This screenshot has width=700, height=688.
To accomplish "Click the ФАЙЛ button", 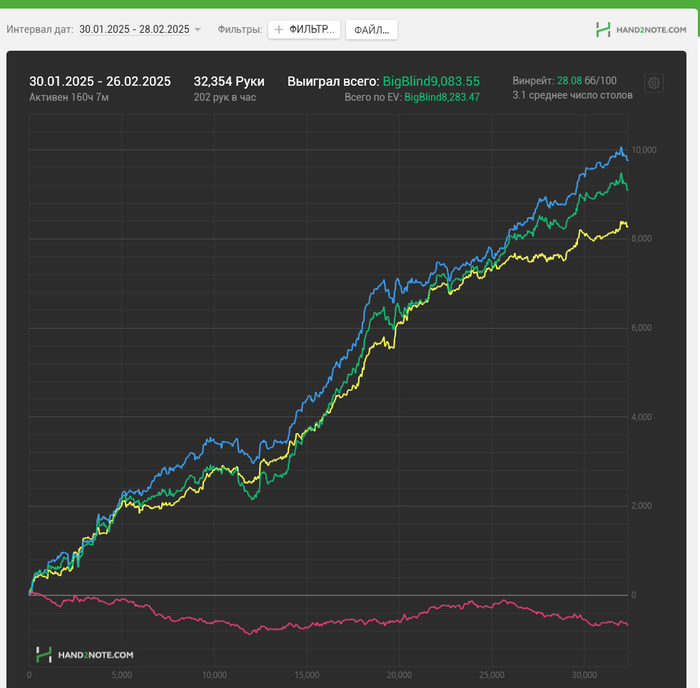I will point(371,30).
